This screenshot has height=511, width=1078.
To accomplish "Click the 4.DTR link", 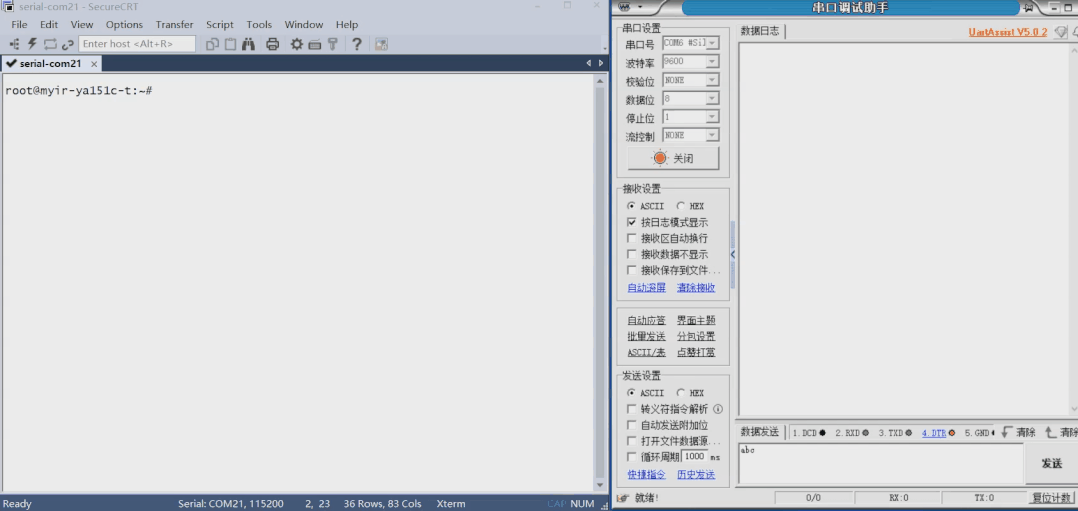I will click(x=934, y=433).
